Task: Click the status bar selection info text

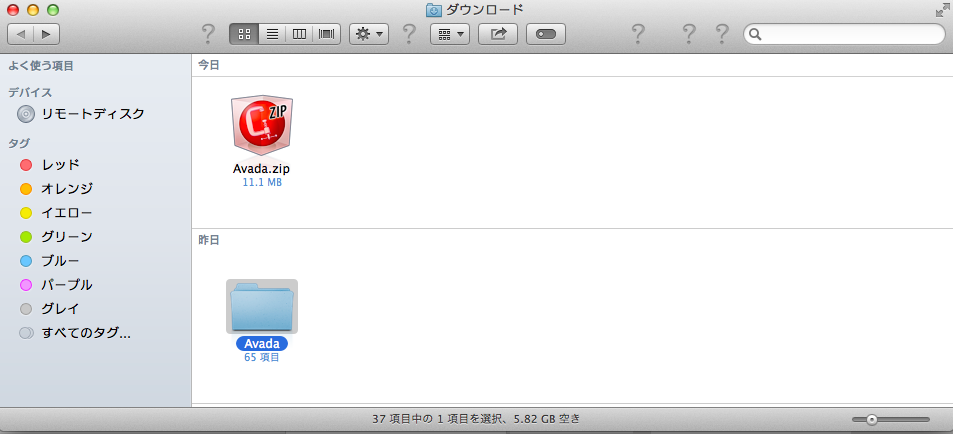Action: pos(476,419)
